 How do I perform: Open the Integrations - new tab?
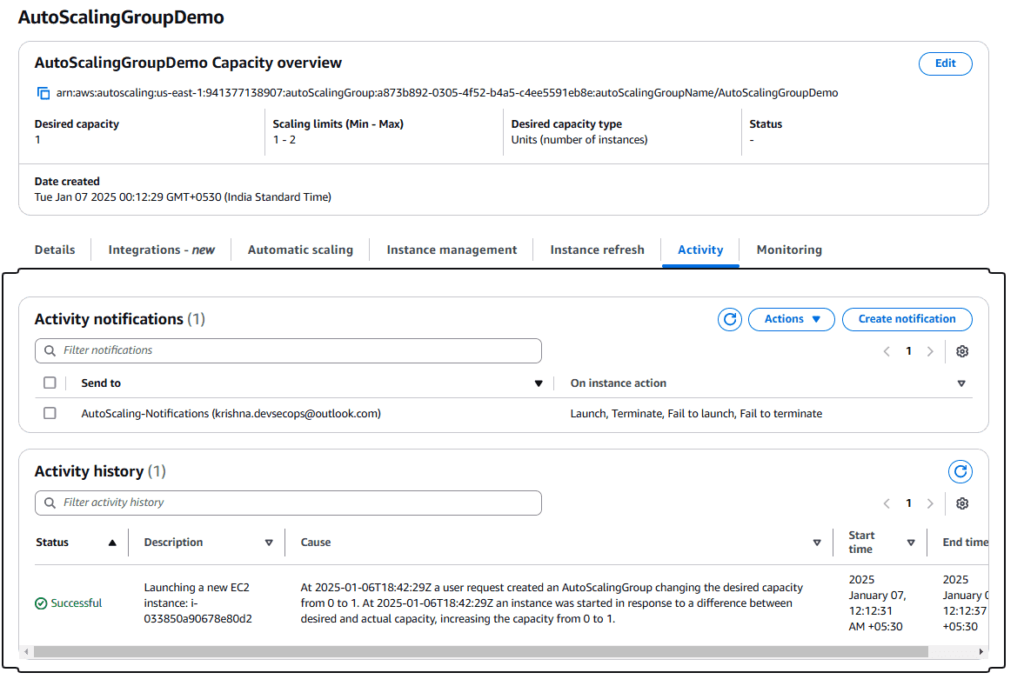(x=161, y=250)
